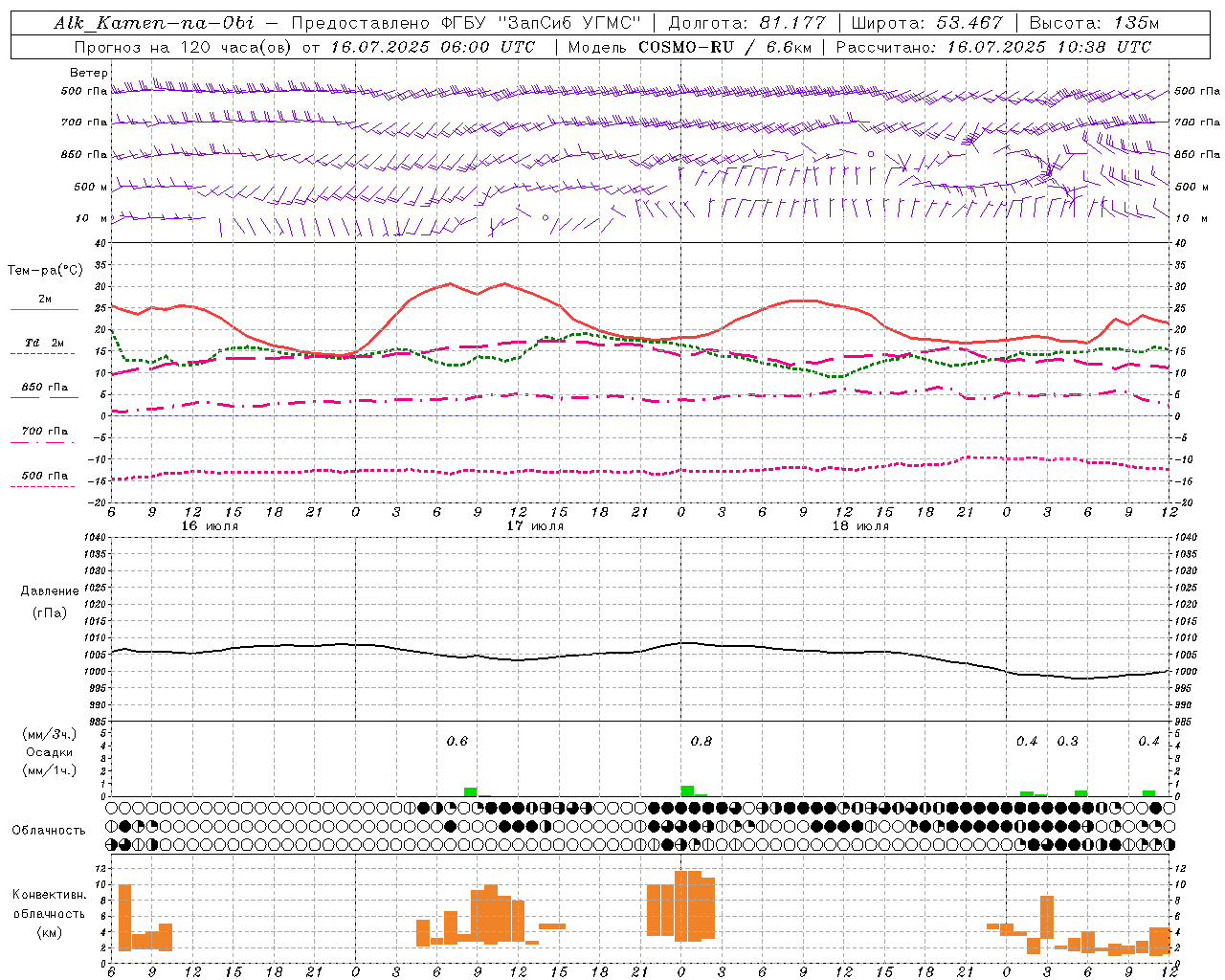This screenshot has width=1225, height=980.
Task: Click the 17 июля date label
Action: tap(535, 525)
